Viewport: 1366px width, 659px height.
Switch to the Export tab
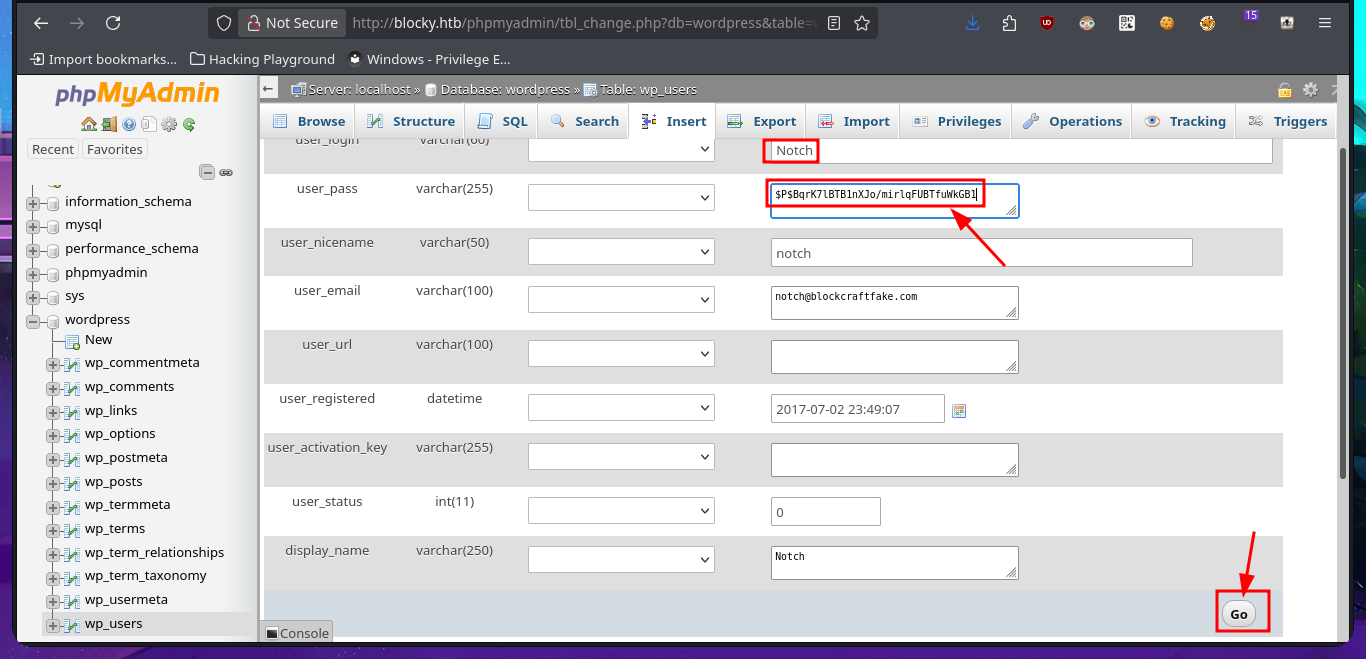click(762, 121)
